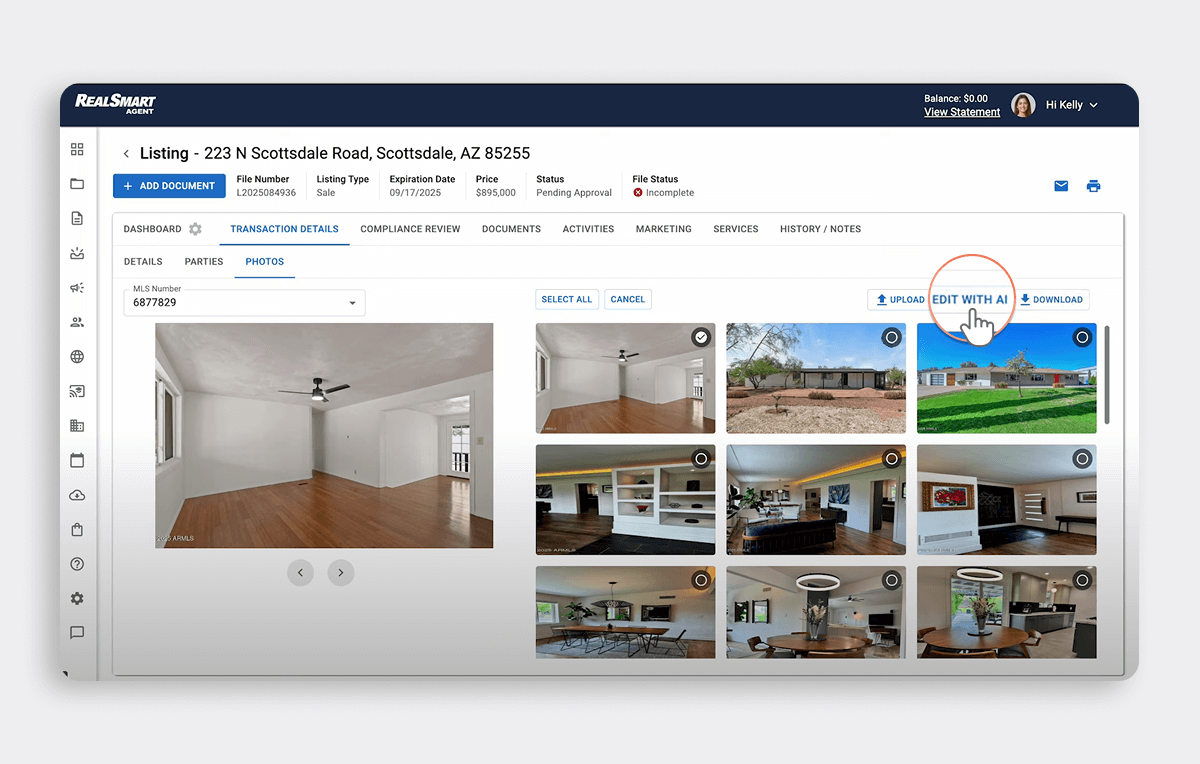This screenshot has height=764, width=1200.
Task: Open the Marketing tab
Action: tap(664, 229)
